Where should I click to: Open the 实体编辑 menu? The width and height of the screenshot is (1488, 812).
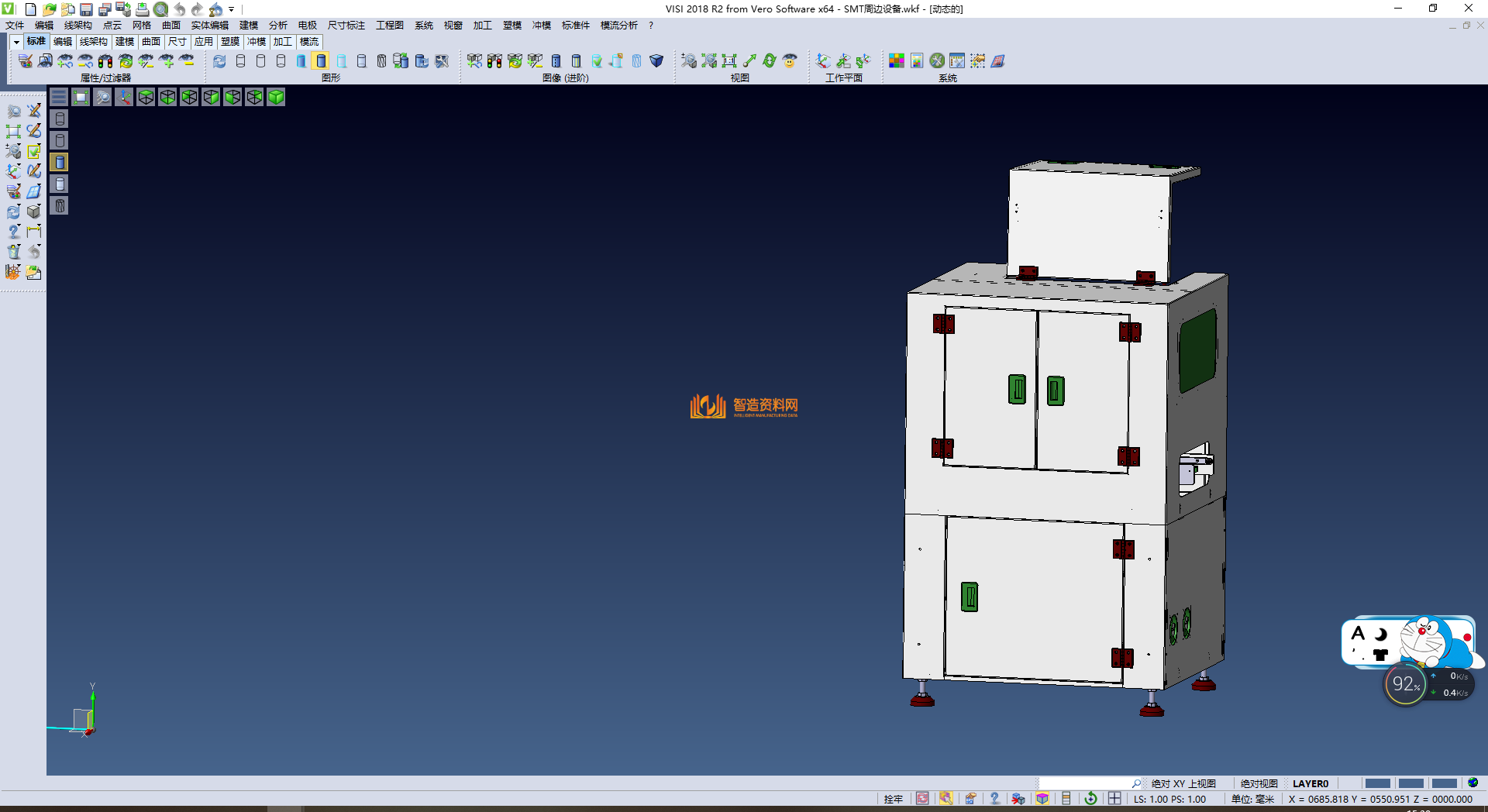(x=209, y=26)
